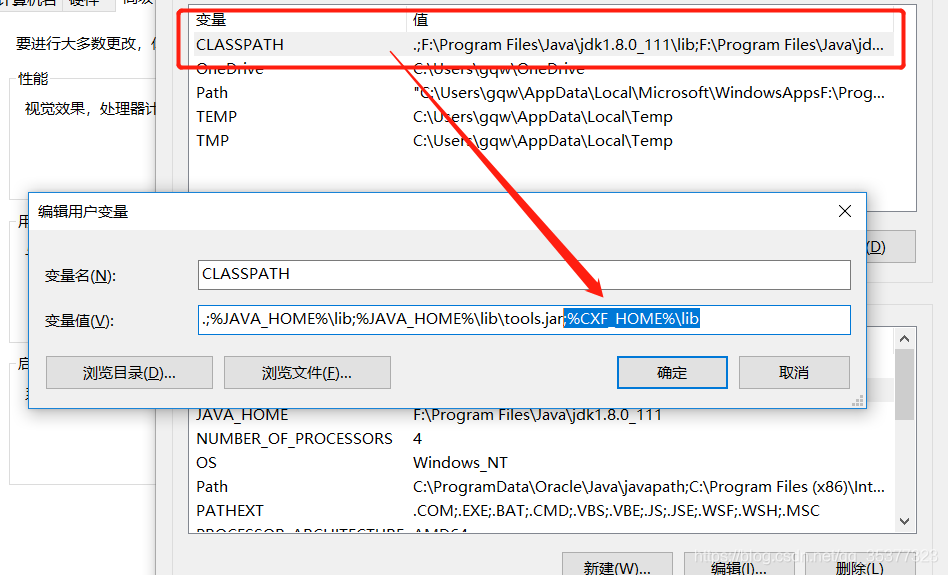Select the TEMP user variable row
The image size is (948, 575).
[x=543, y=117]
